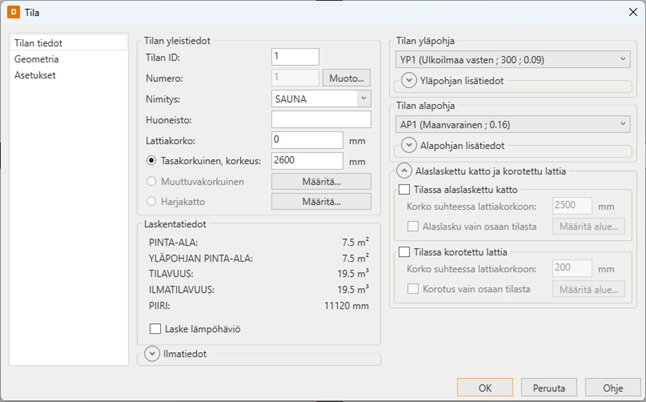Click the Peruuta button
The height and width of the screenshot is (402, 646).
(556, 387)
